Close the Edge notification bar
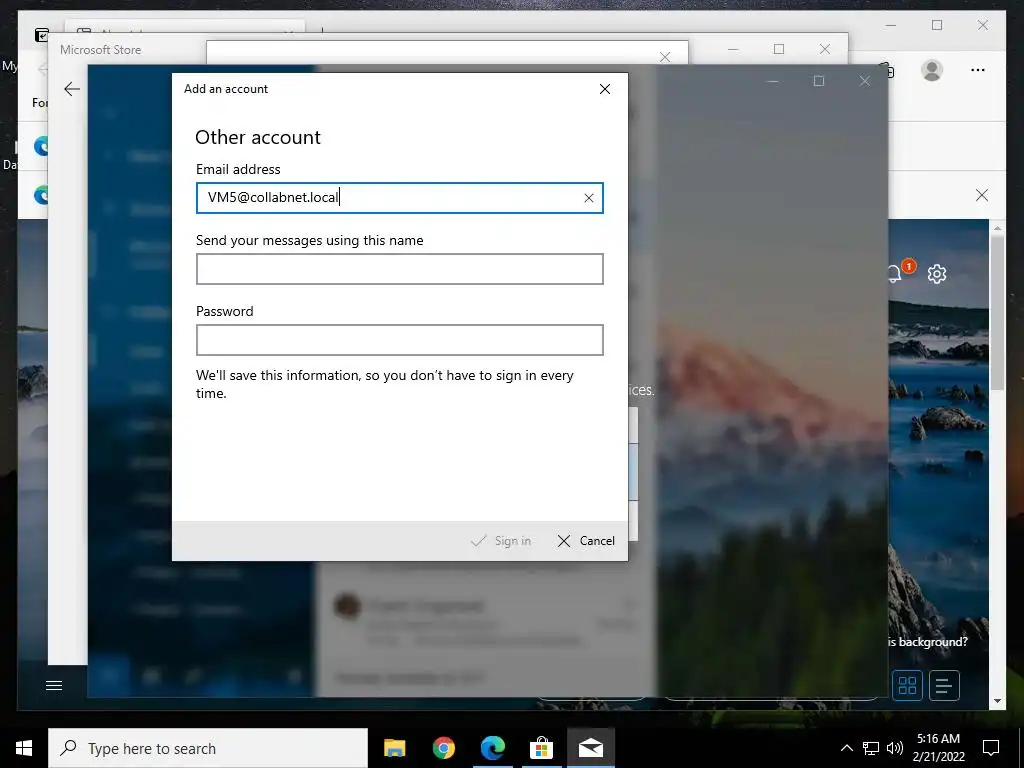Image resolution: width=1024 pixels, height=768 pixels. pos(982,195)
